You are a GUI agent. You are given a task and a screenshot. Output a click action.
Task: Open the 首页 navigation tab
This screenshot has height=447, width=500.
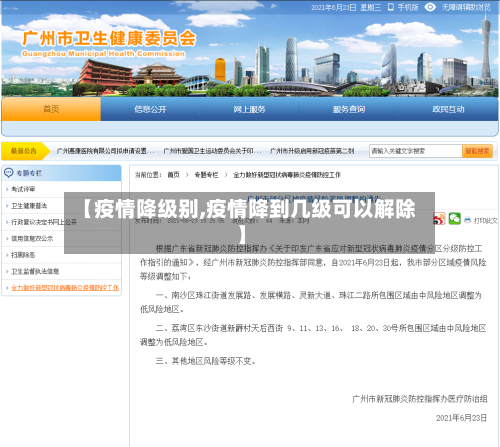pyautogui.click(x=51, y=109)
